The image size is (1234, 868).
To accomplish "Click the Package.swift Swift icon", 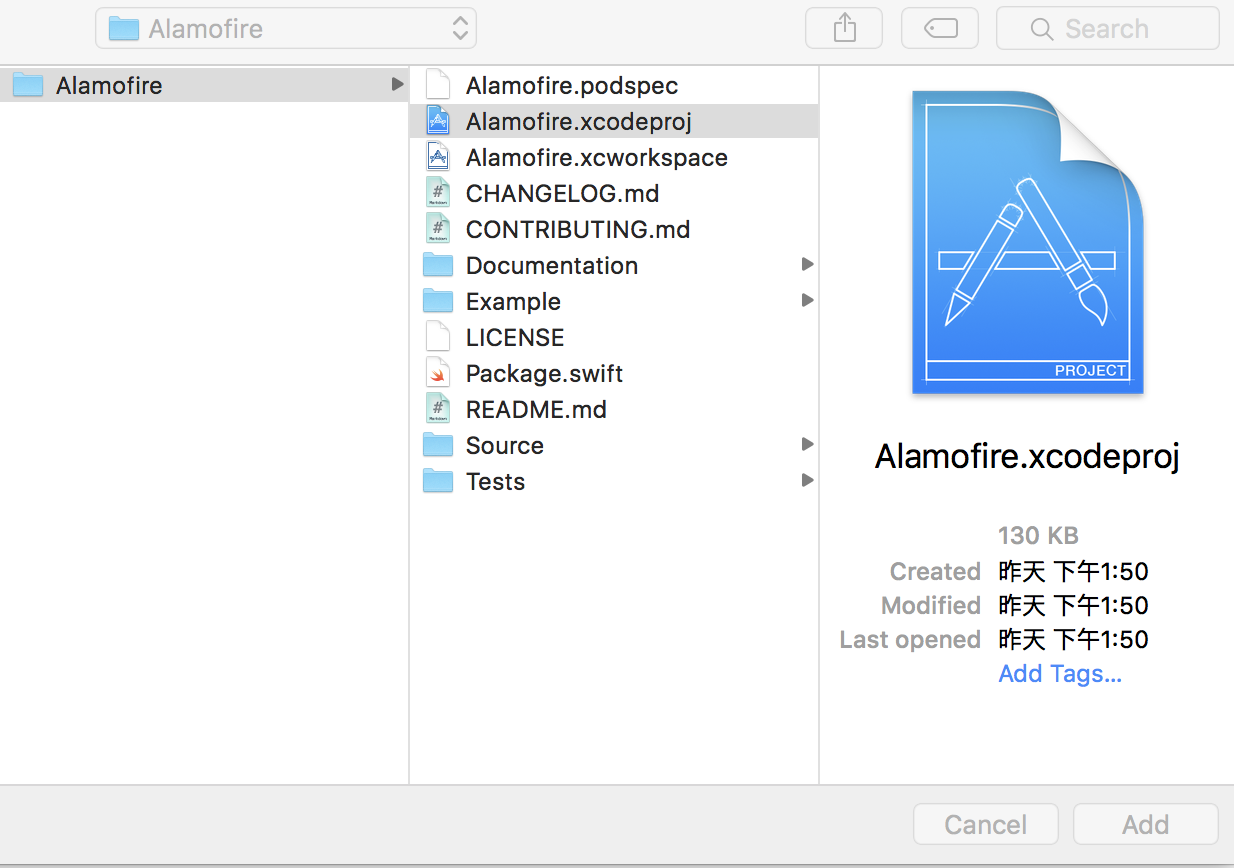I will pyautogui.click(x=438, y=374).
